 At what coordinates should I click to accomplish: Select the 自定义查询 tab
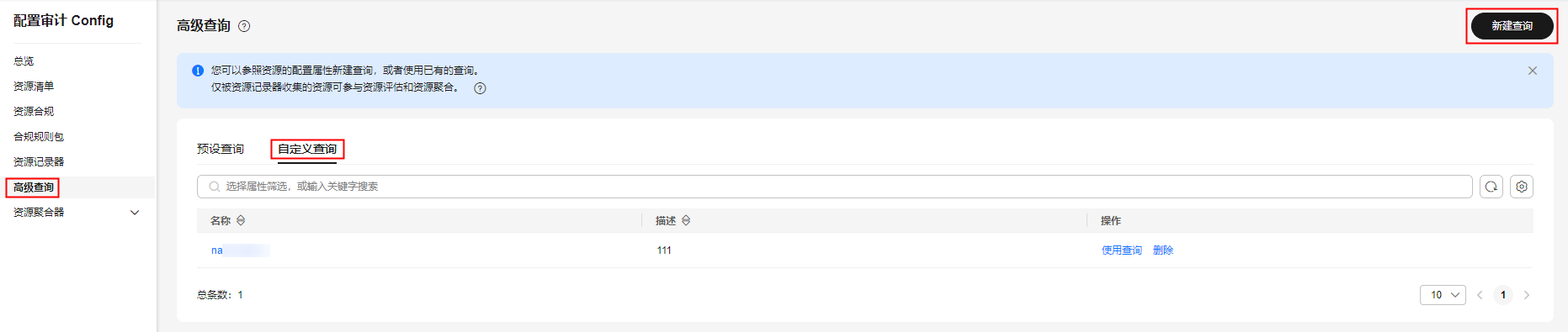(307, 149)
